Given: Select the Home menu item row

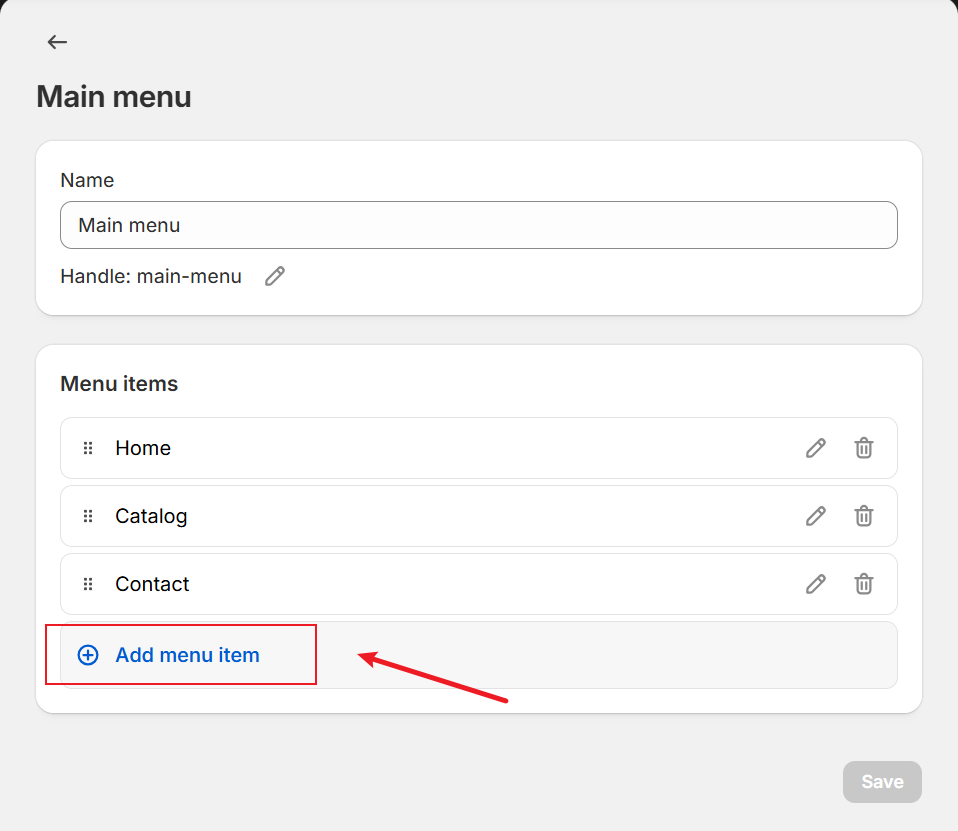Looking at the screenshot, I should [478, 448].
